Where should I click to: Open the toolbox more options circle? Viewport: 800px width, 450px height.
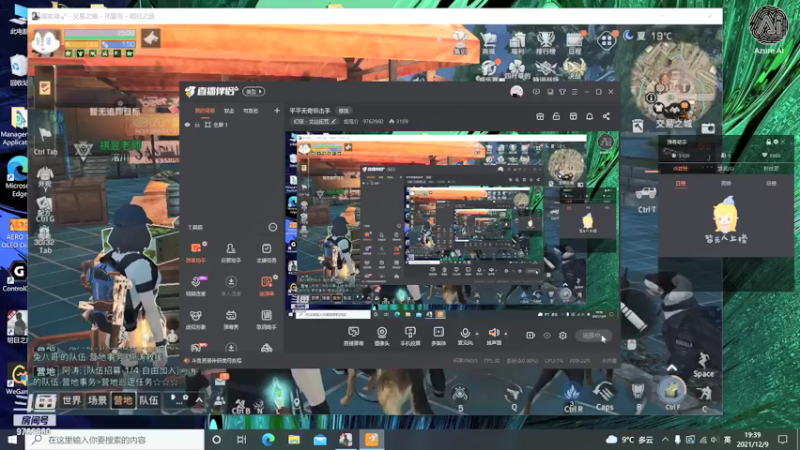[x=272, y=227]
